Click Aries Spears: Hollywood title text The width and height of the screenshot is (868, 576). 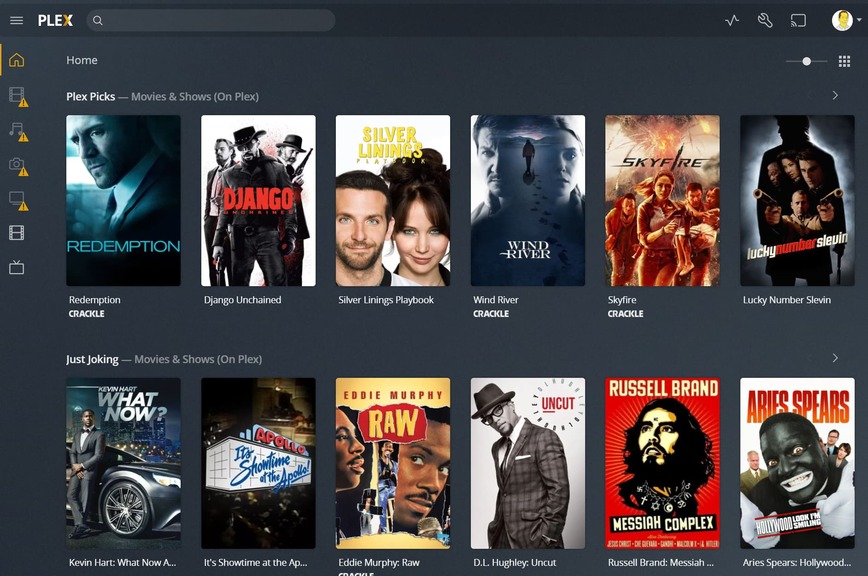(797, 563)
